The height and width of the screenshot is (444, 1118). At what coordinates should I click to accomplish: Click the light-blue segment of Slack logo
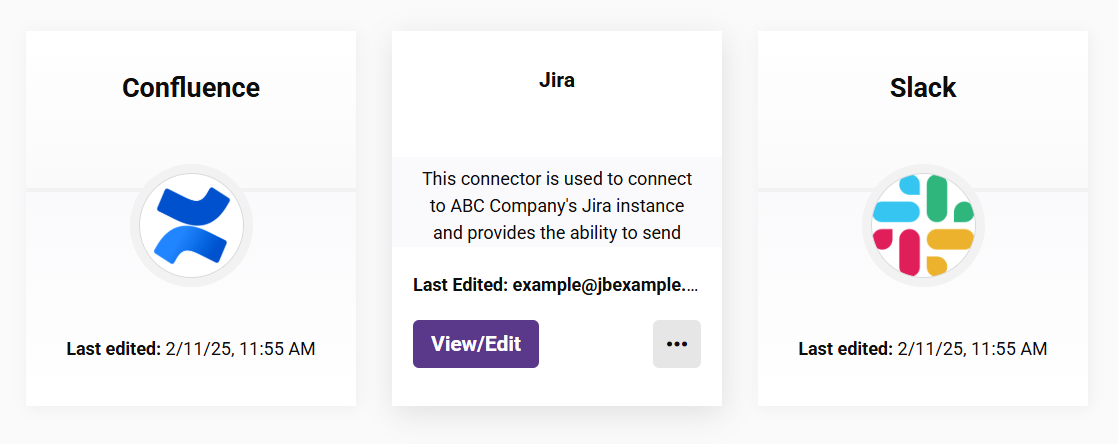tap(896, 212)
